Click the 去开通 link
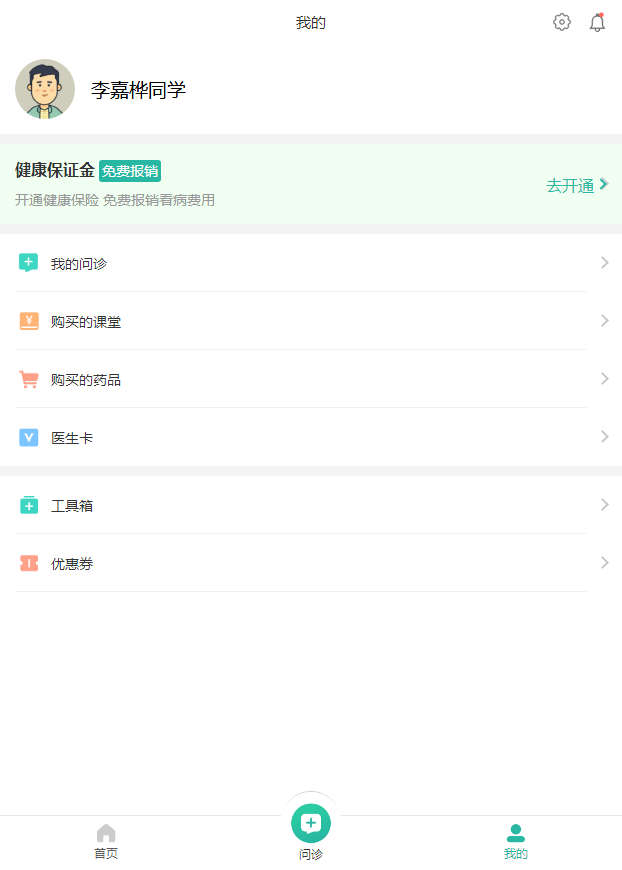The width and height of the screenshot is (622, 870). point(577,185)
